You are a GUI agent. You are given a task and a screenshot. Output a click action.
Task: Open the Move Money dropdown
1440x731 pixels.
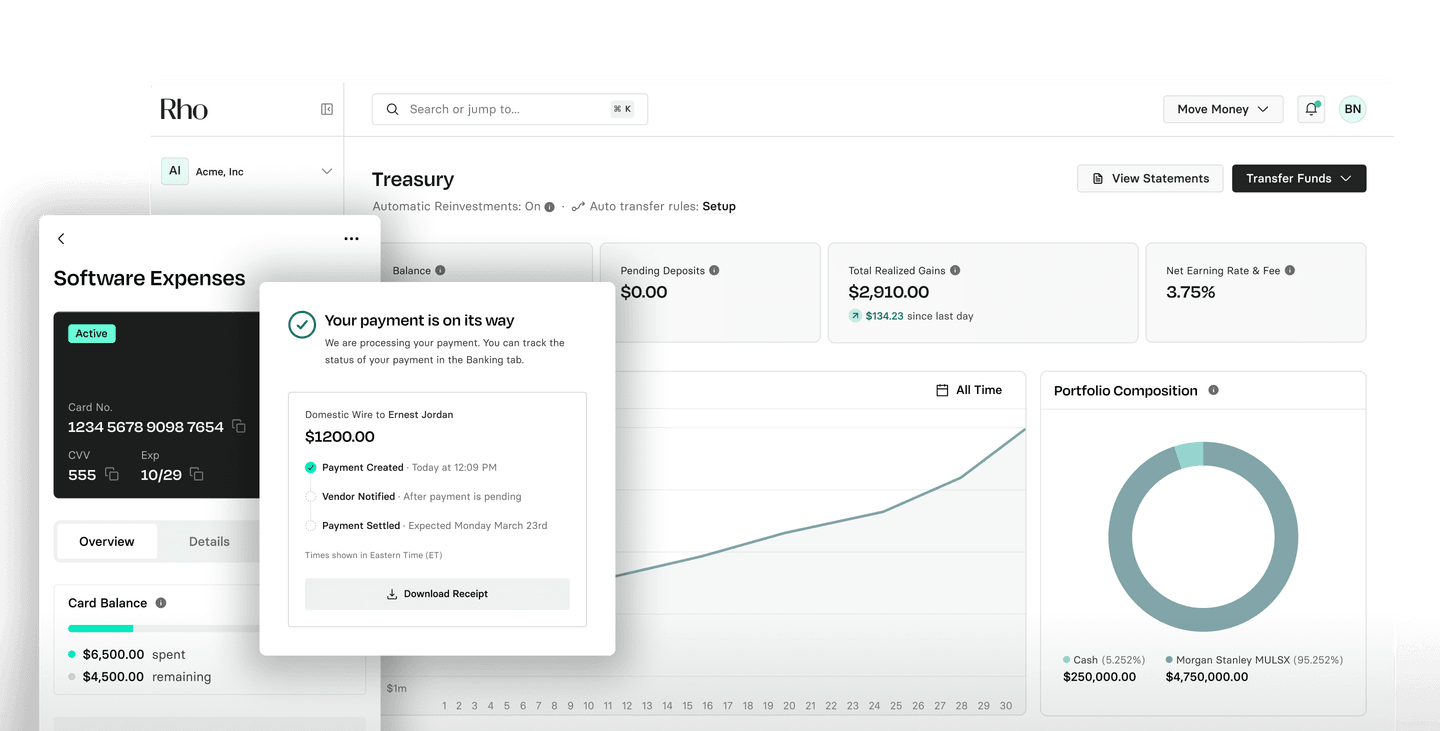click(x=1222, y=109)
